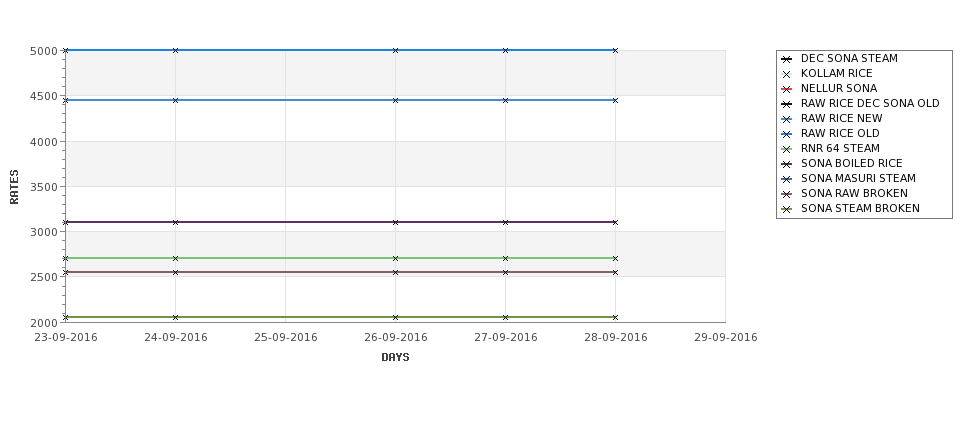Click the green 2700 data point on 27-09-2016
This screenshot has height=429, width=975.
pyautogui.click(x=506, y=258)
